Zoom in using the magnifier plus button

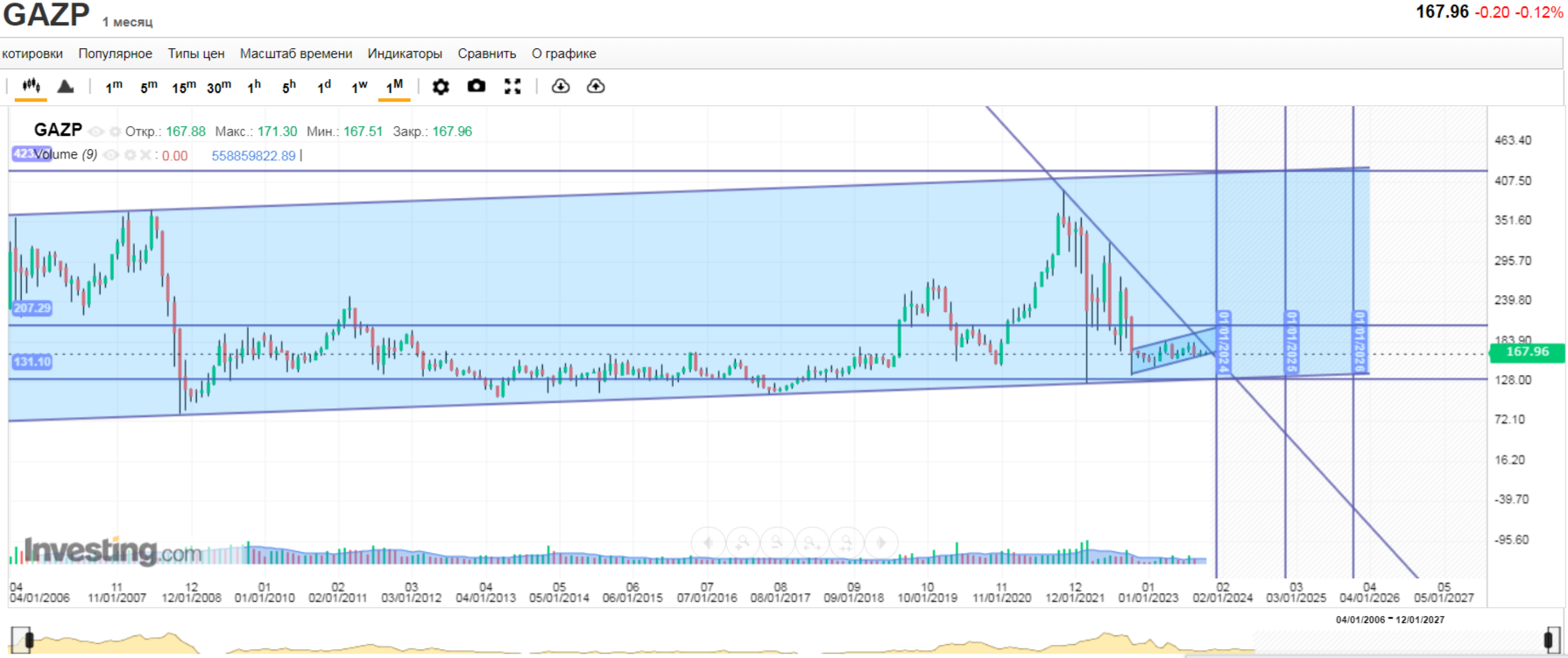pyautogui.click(x=743, y=542)
